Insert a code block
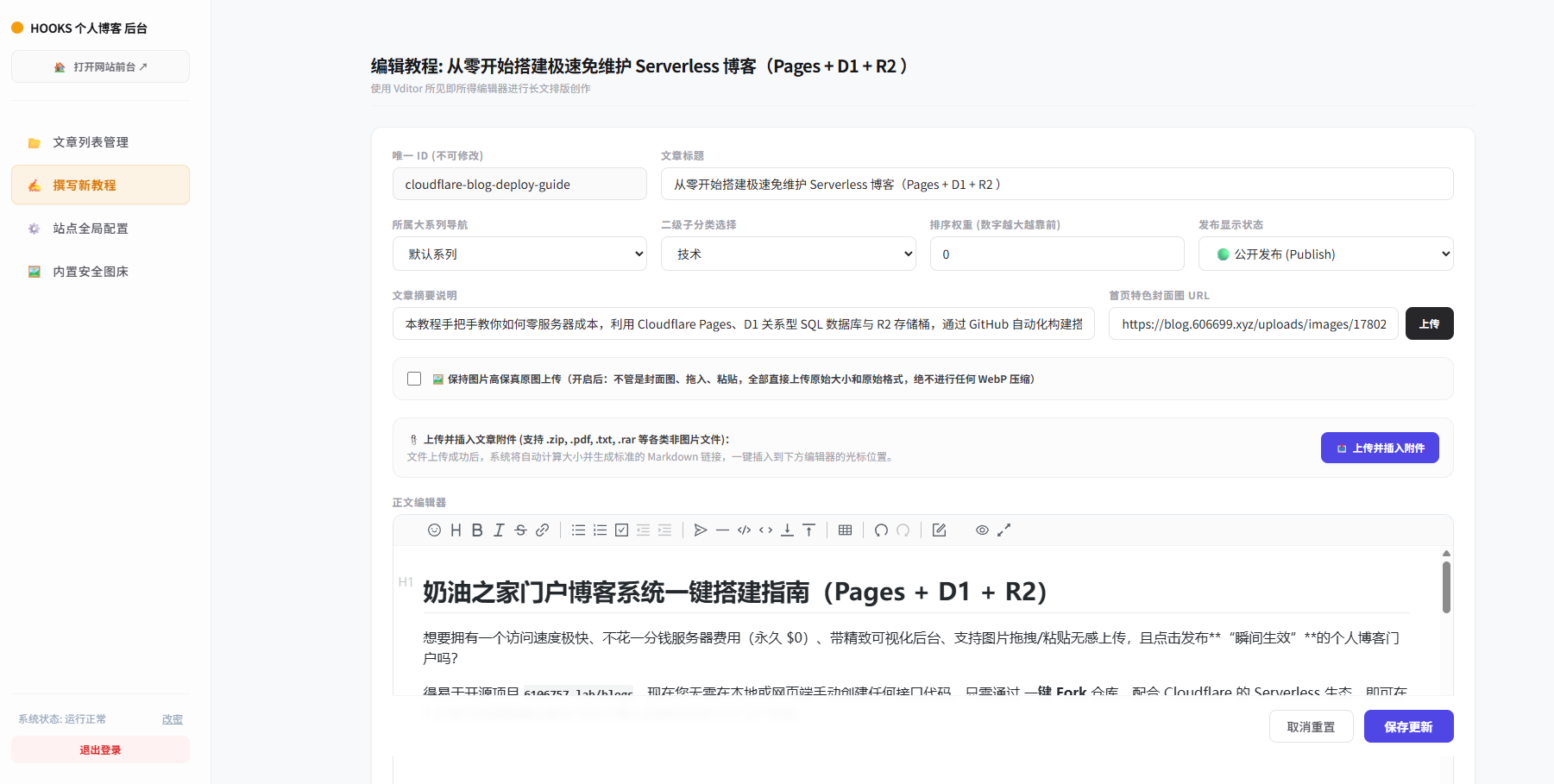 (744, 530)
